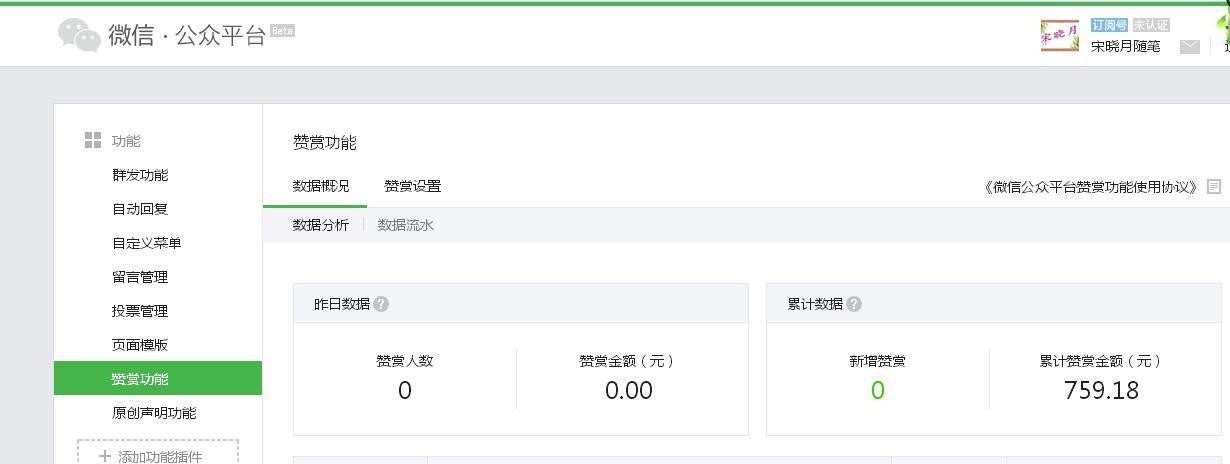Select the 数据概况 tab
The height and width of the screenshot is (464, 1230).
tap(321, 186)
